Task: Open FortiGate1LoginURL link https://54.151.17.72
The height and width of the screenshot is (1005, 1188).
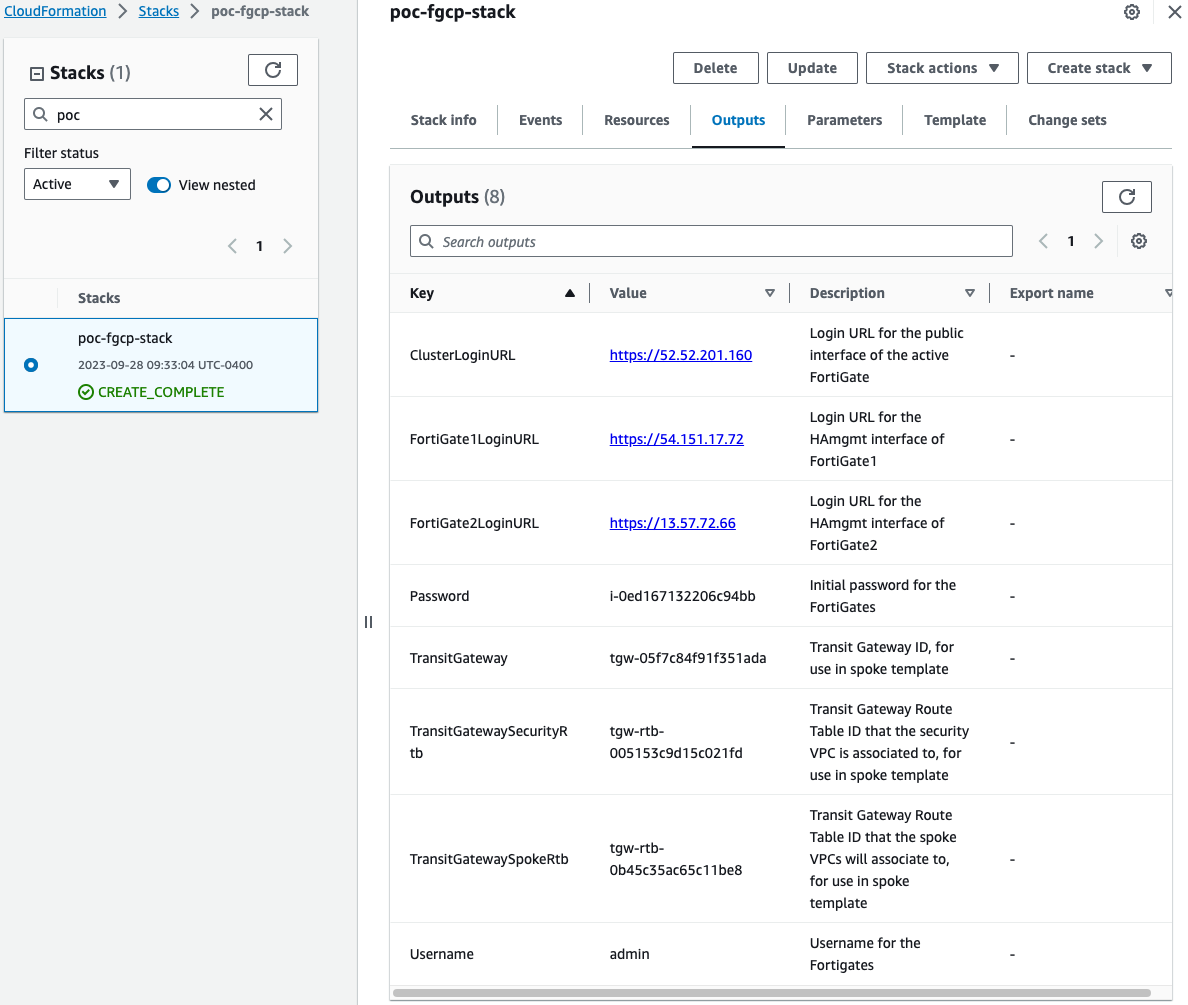Action: click(677, 440)
